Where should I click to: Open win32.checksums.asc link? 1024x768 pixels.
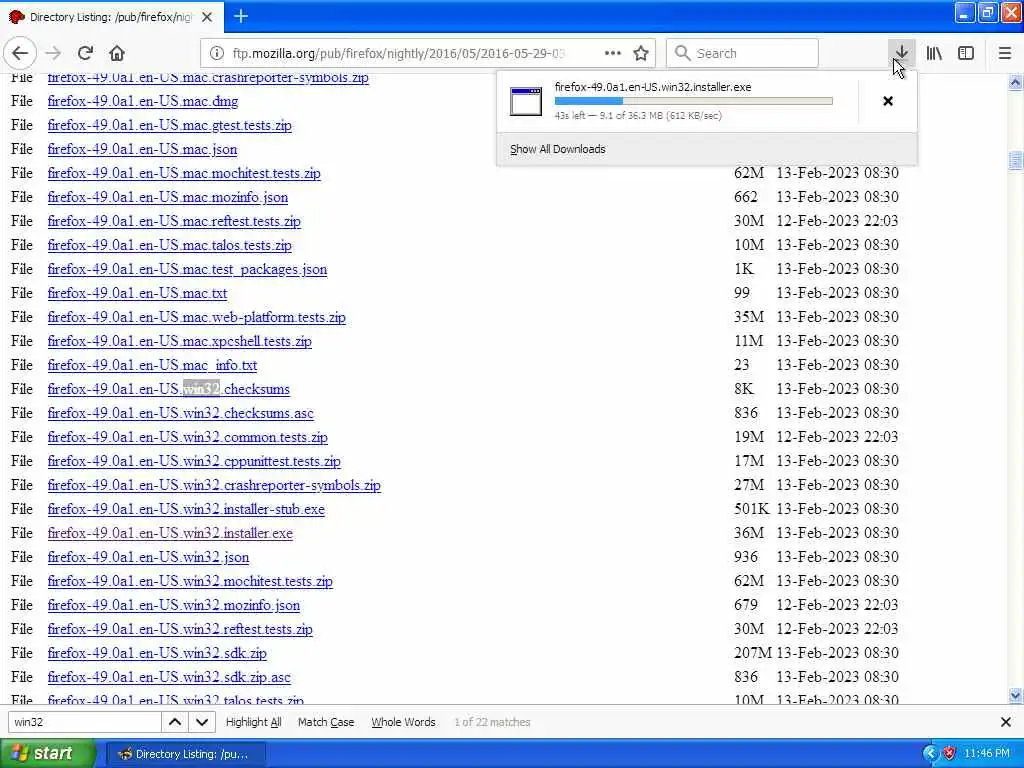(x=180, y=413)
